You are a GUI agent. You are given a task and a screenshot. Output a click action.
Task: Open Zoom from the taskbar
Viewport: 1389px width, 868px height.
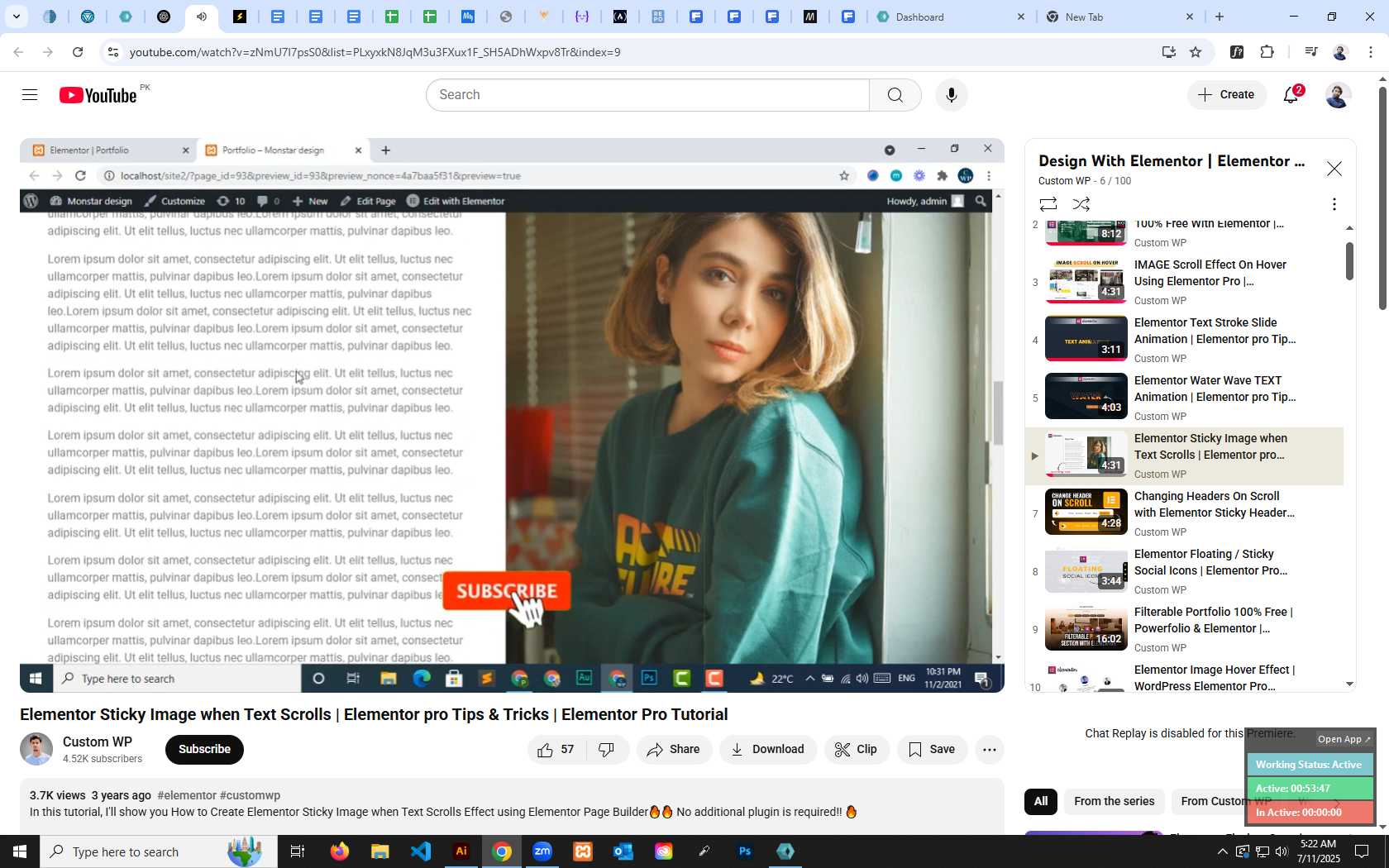(x=542, y=851)
